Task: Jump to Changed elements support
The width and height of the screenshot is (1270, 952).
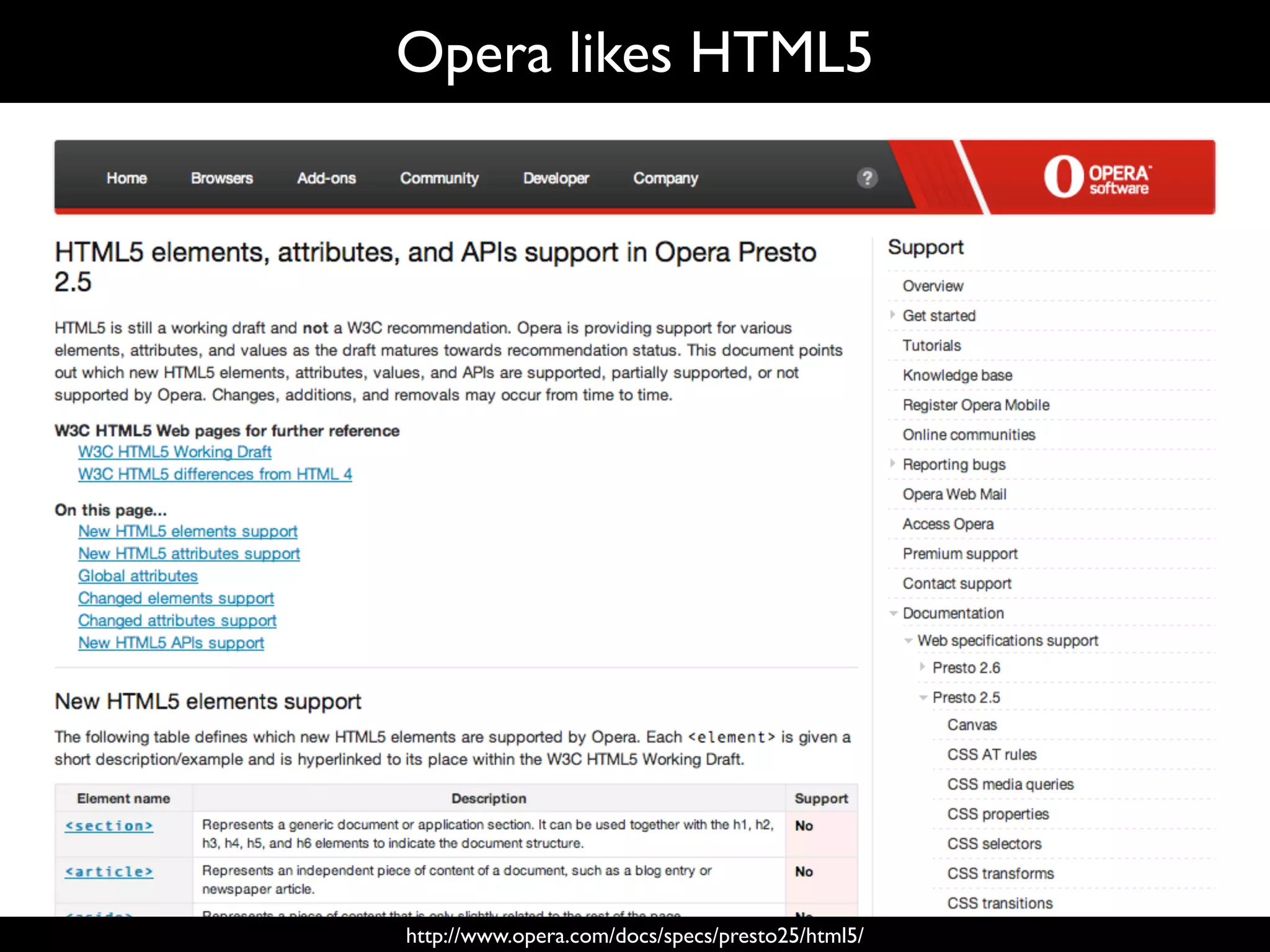Action: pyautogui.click(x=176, y=598)
